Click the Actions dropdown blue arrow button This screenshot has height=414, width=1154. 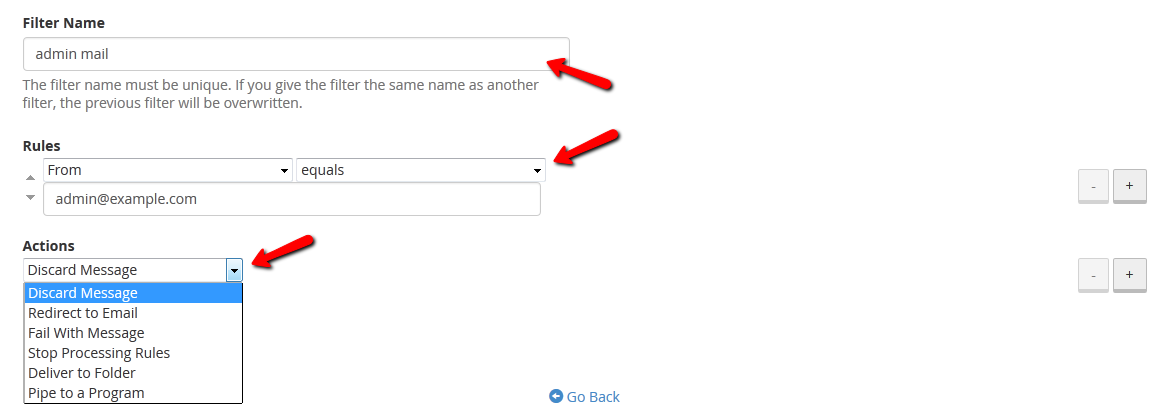click(x=234, y=270)
